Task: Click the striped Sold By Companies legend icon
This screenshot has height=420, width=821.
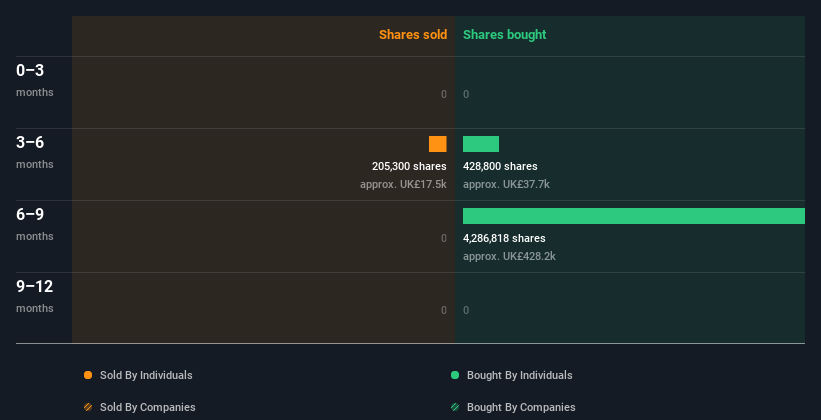Action: click(x=88, y=407)
